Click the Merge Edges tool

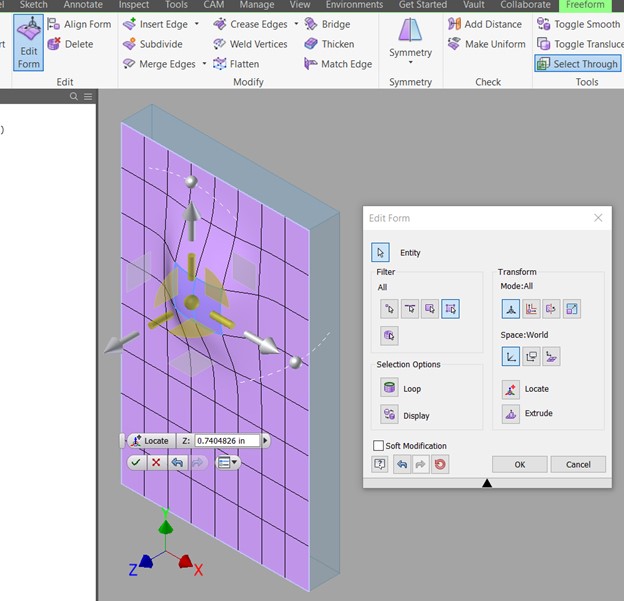[160, 64]
